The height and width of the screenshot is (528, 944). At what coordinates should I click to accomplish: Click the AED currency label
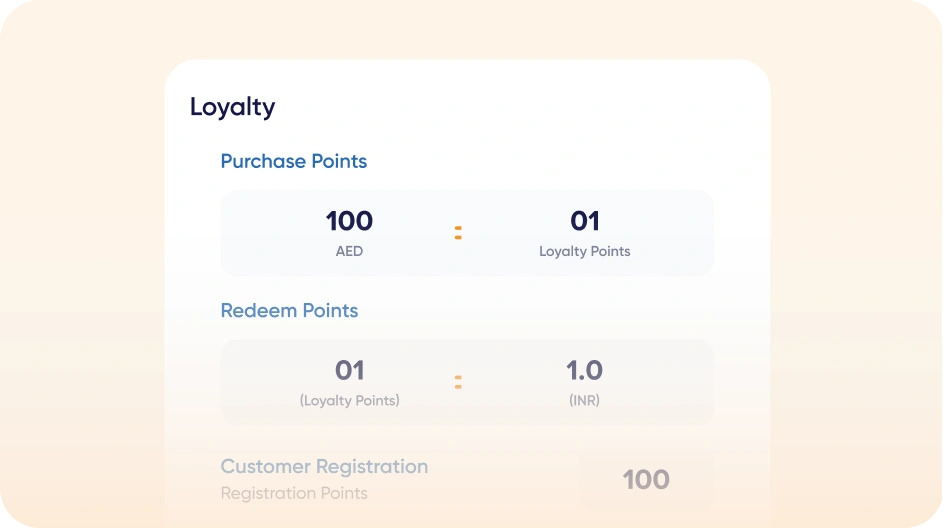tap(349, 251)
